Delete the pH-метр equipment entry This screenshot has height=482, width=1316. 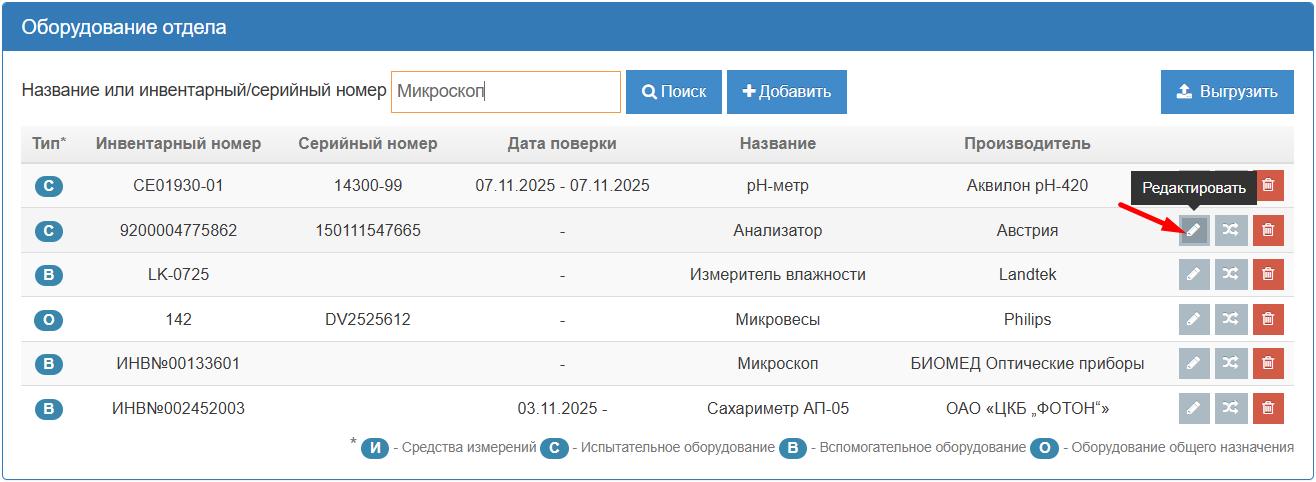(1268, 185)
